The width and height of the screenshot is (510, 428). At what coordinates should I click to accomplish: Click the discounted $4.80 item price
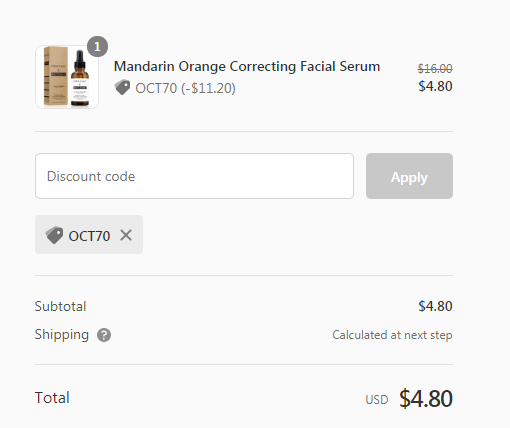pyautogui.click(x=435, y=86)
